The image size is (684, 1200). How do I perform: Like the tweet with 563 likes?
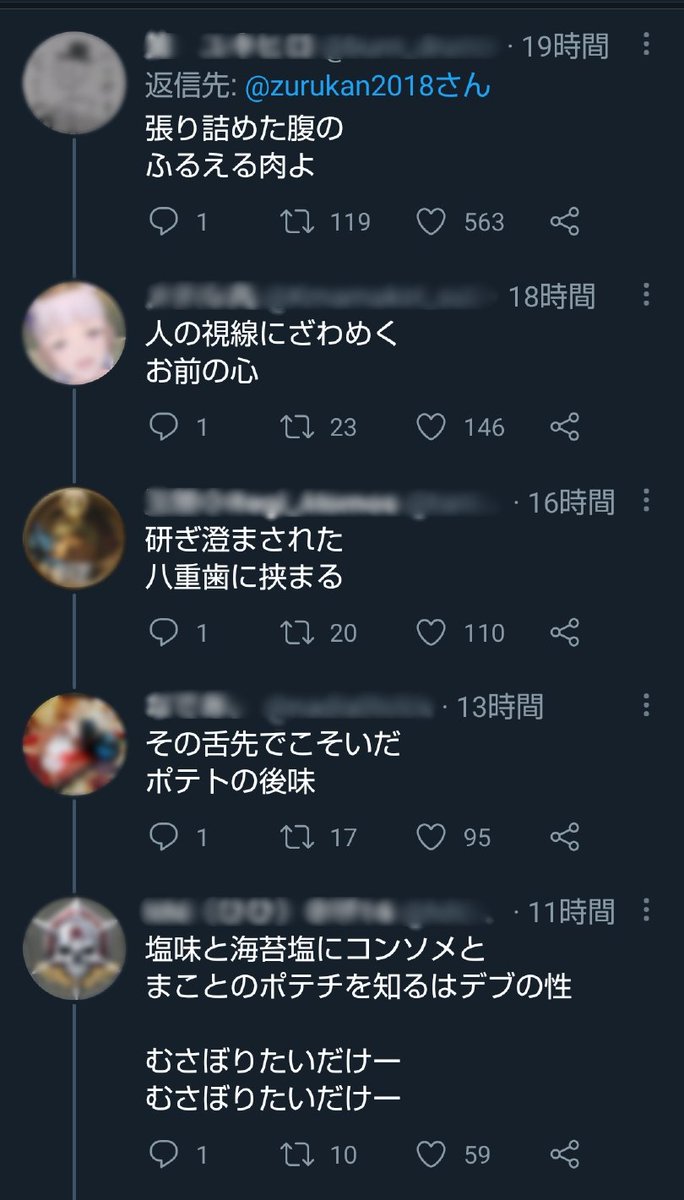(x=431, y=222)
